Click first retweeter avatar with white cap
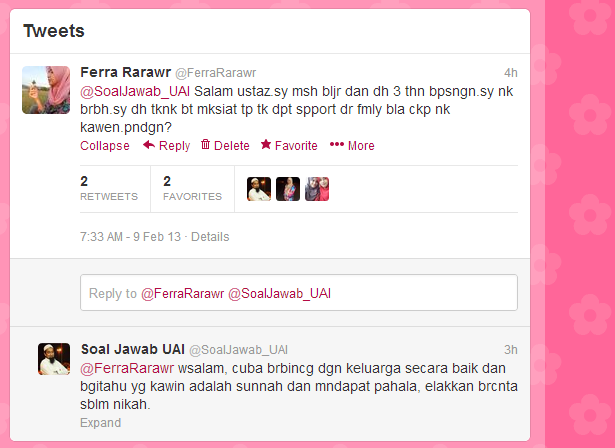The width and height of the screenshot is (615, 448). click(x=259, y=189)
